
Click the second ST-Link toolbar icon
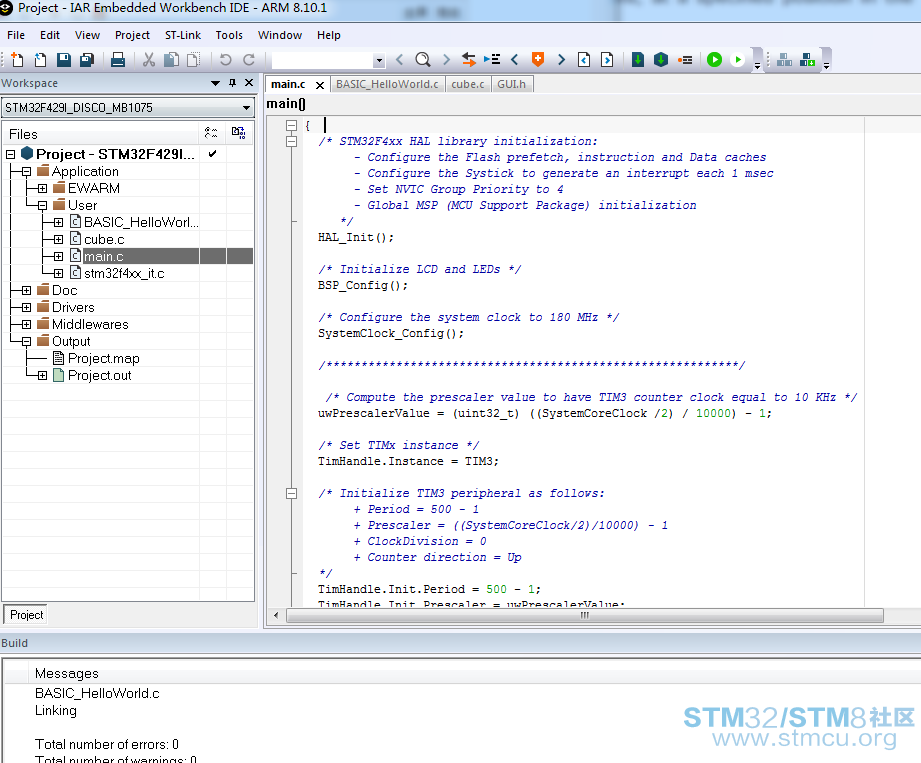(x=808, y=60)
